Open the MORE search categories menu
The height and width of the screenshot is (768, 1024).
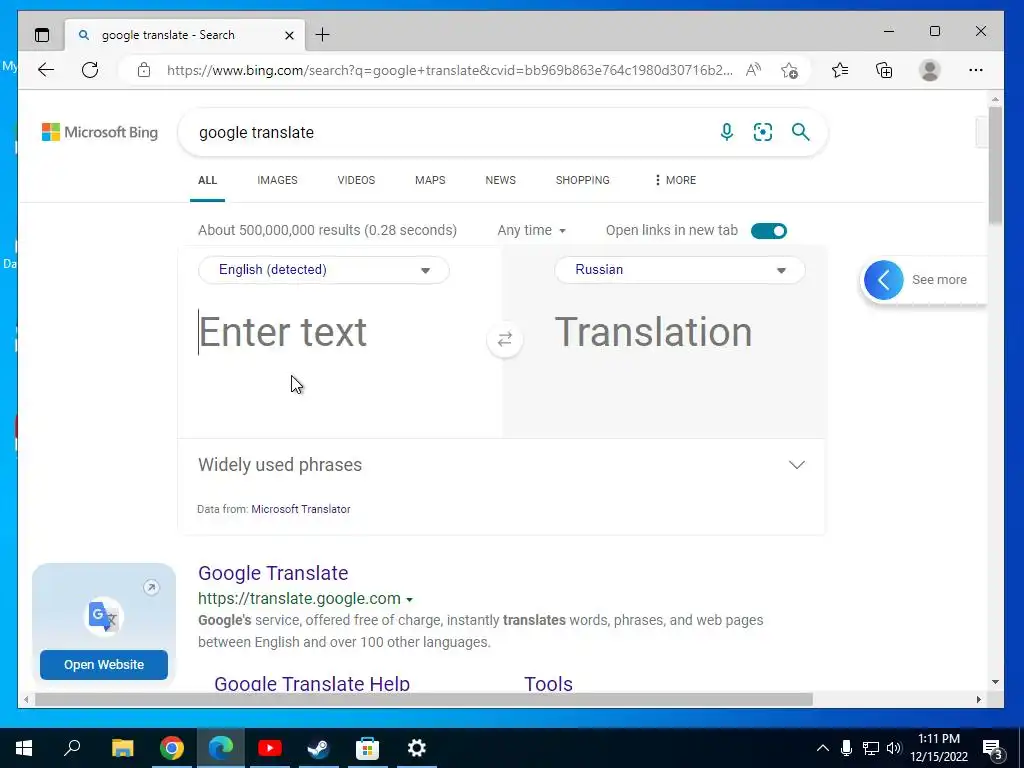coord(675,180)
